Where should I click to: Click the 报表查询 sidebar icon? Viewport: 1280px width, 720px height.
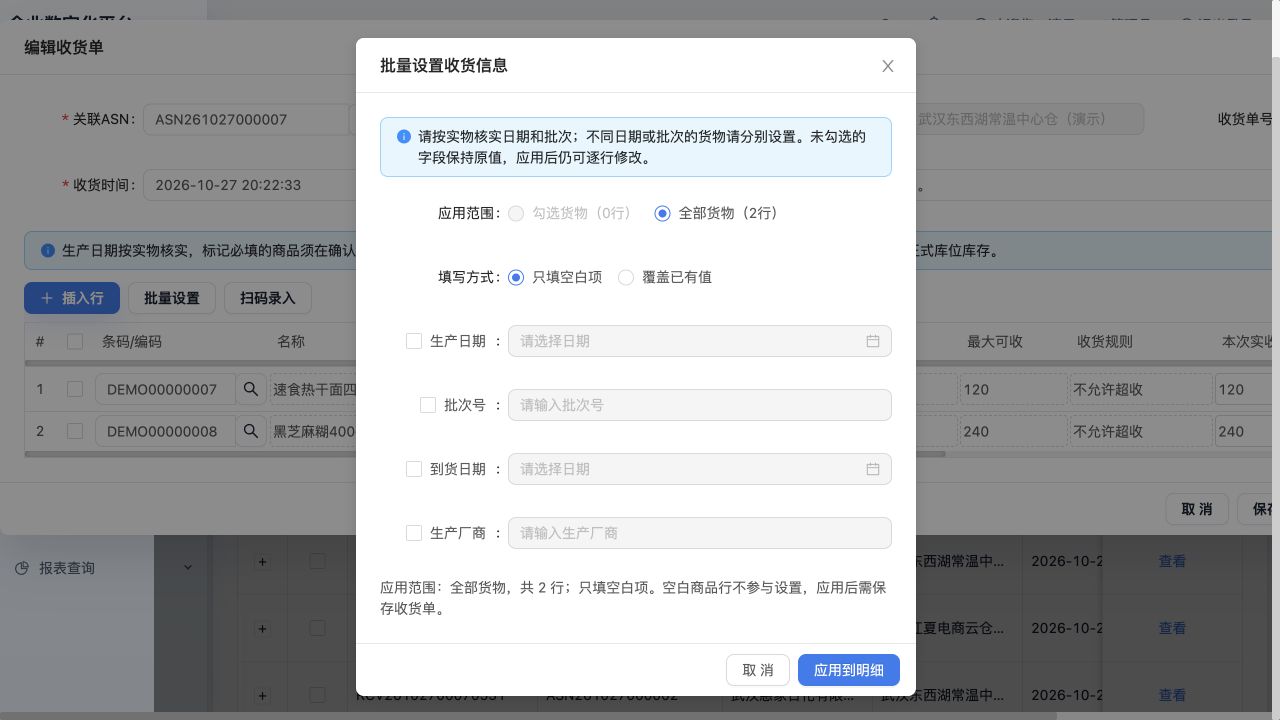(x=22, y=568)
